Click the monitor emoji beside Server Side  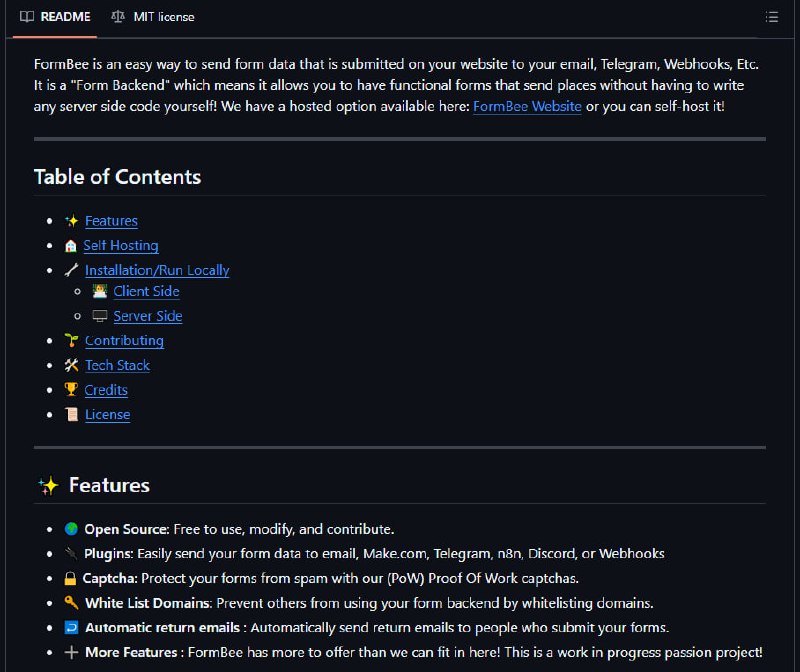pos(99,316)
